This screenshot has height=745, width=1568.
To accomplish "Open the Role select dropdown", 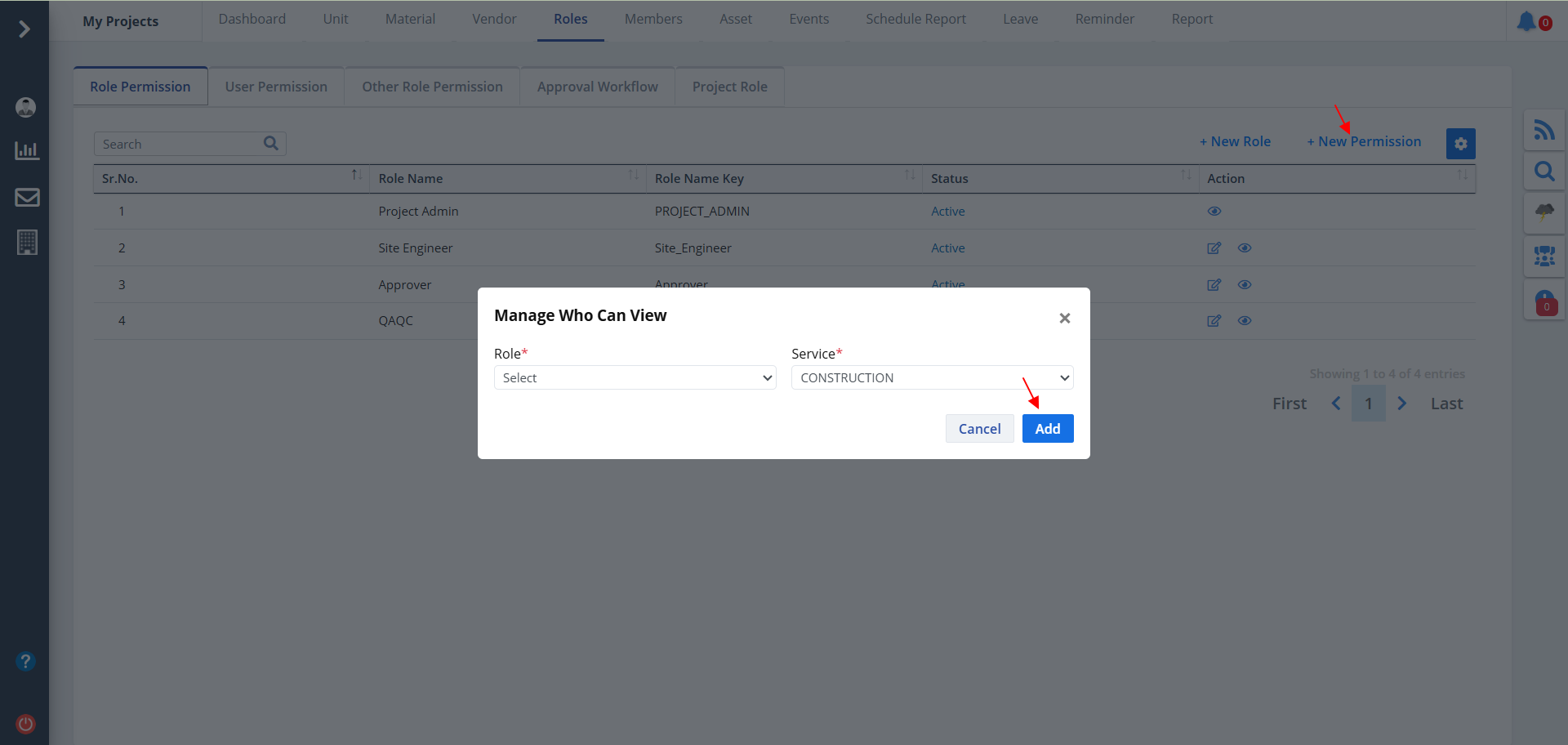I will [635, 377].
